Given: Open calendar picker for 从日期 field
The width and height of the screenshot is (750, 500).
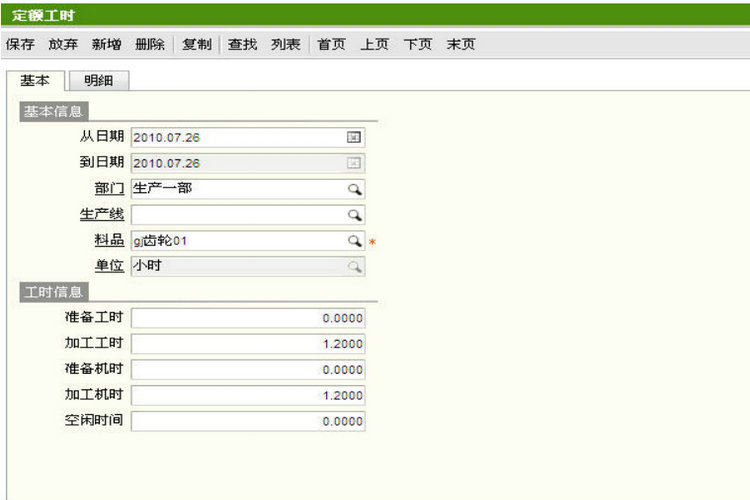Looking at the screenshot, I should click(x=354, y=137).
